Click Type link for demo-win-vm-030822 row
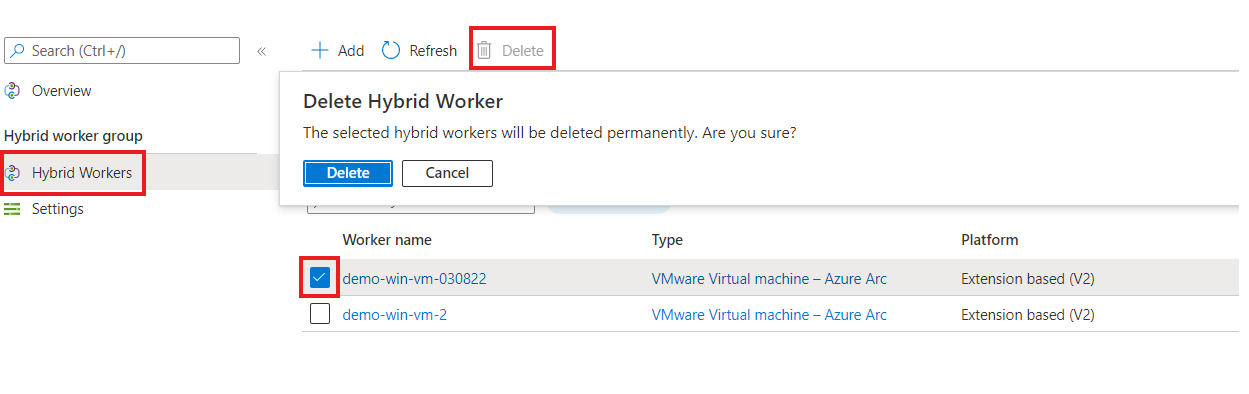Image resolution: width=1249 pixels, height=394 pixels. pyautogui.click(x=769, y=279)
